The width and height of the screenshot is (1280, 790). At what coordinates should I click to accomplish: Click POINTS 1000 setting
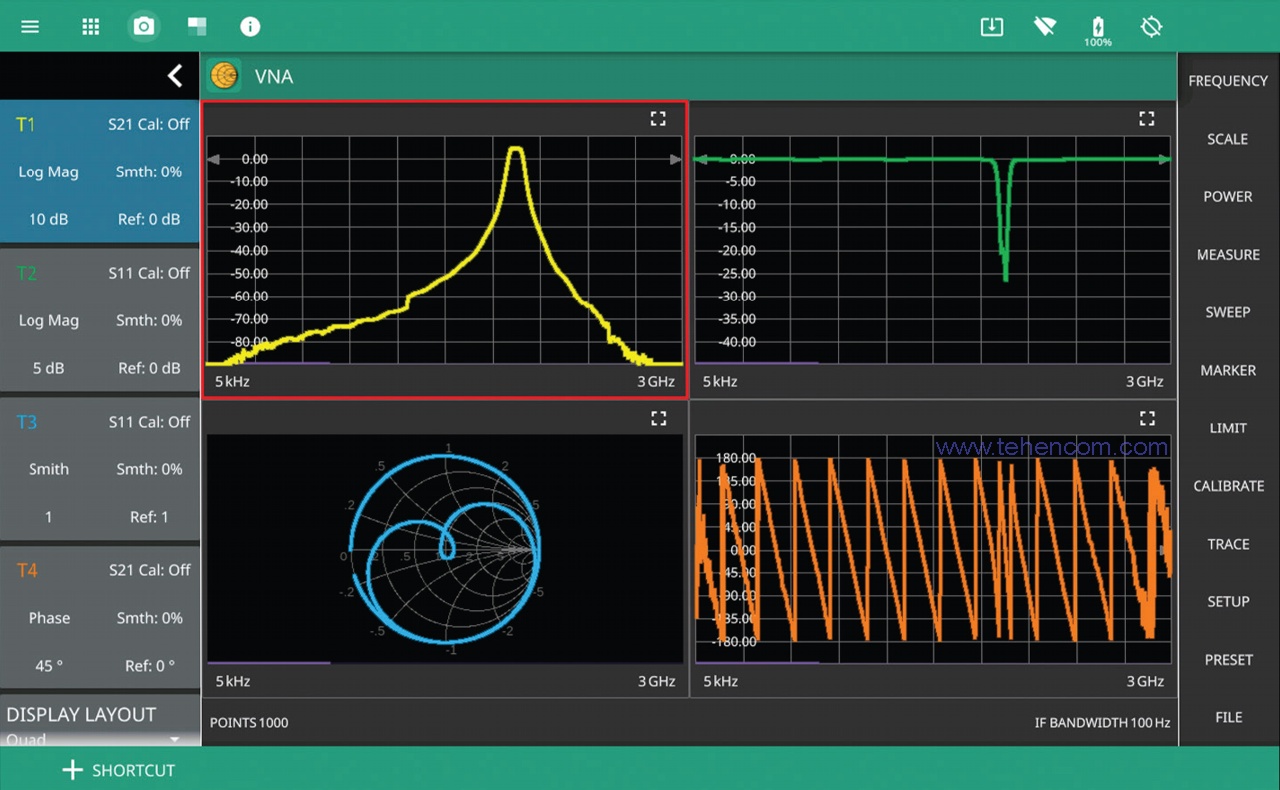coord(249,723)
